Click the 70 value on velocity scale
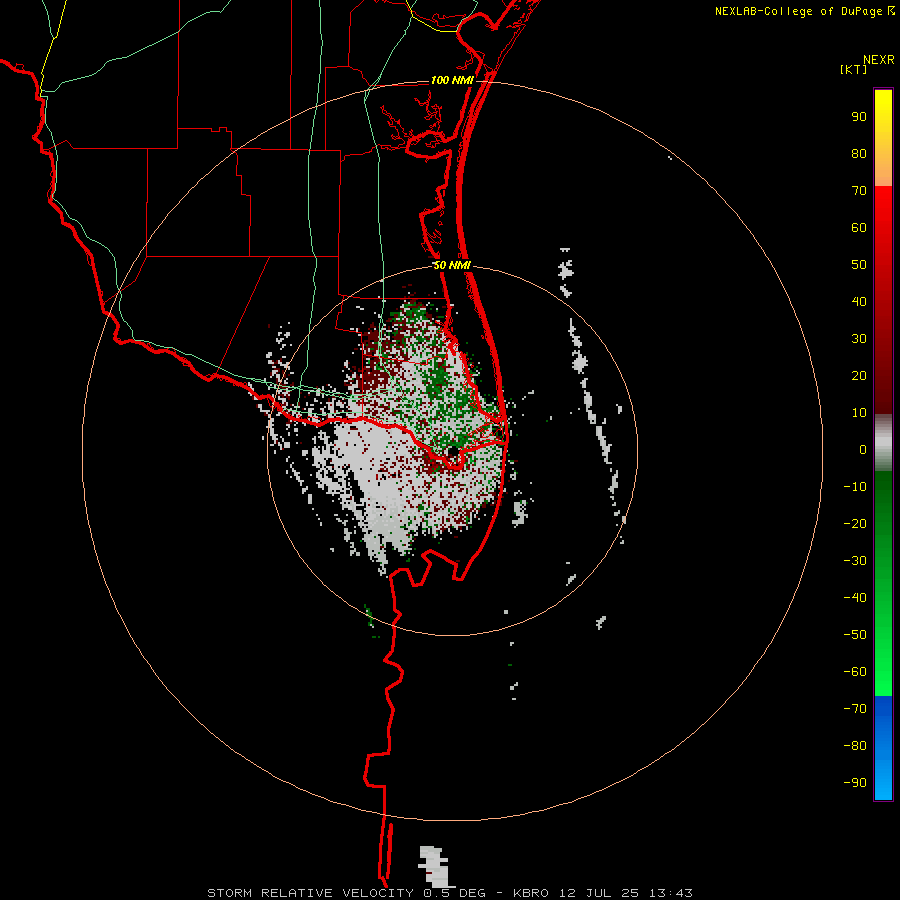The height and width of the screenshot is (900, 900). tap(859, 191)
